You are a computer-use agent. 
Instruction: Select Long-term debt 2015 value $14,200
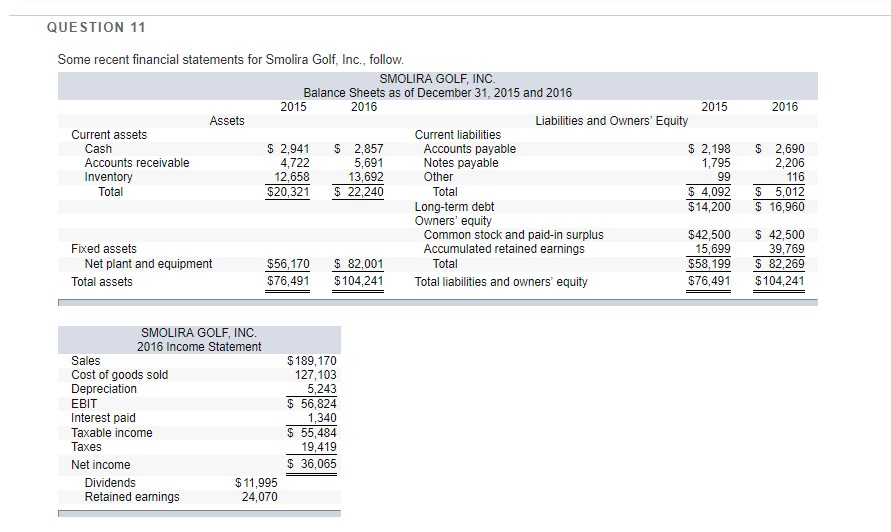coord(709,207)
